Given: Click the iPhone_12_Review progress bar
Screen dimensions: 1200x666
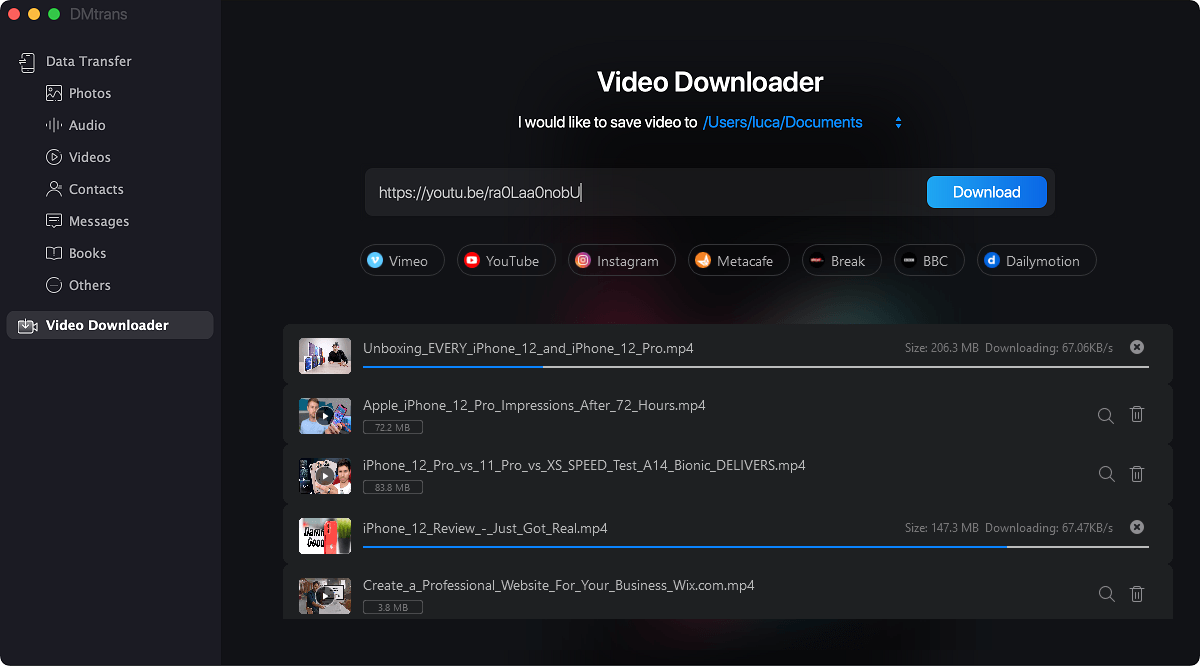Looking at the screenshot, I should click(756, 547).
